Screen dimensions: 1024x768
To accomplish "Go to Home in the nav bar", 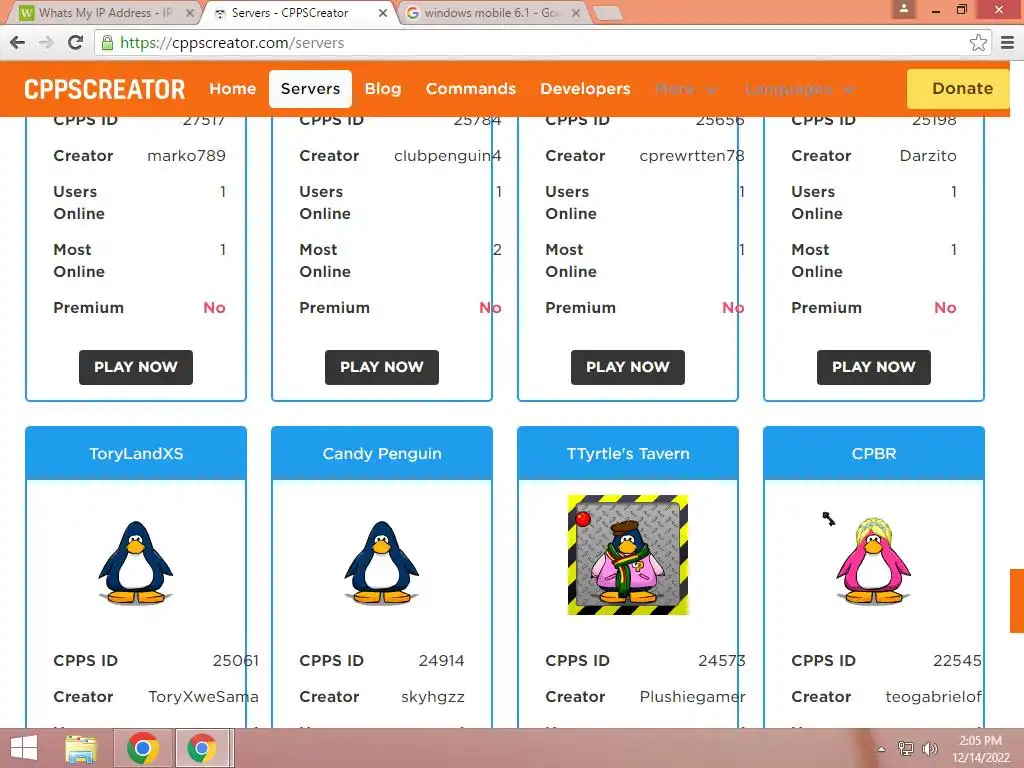I will pos(232,89).
